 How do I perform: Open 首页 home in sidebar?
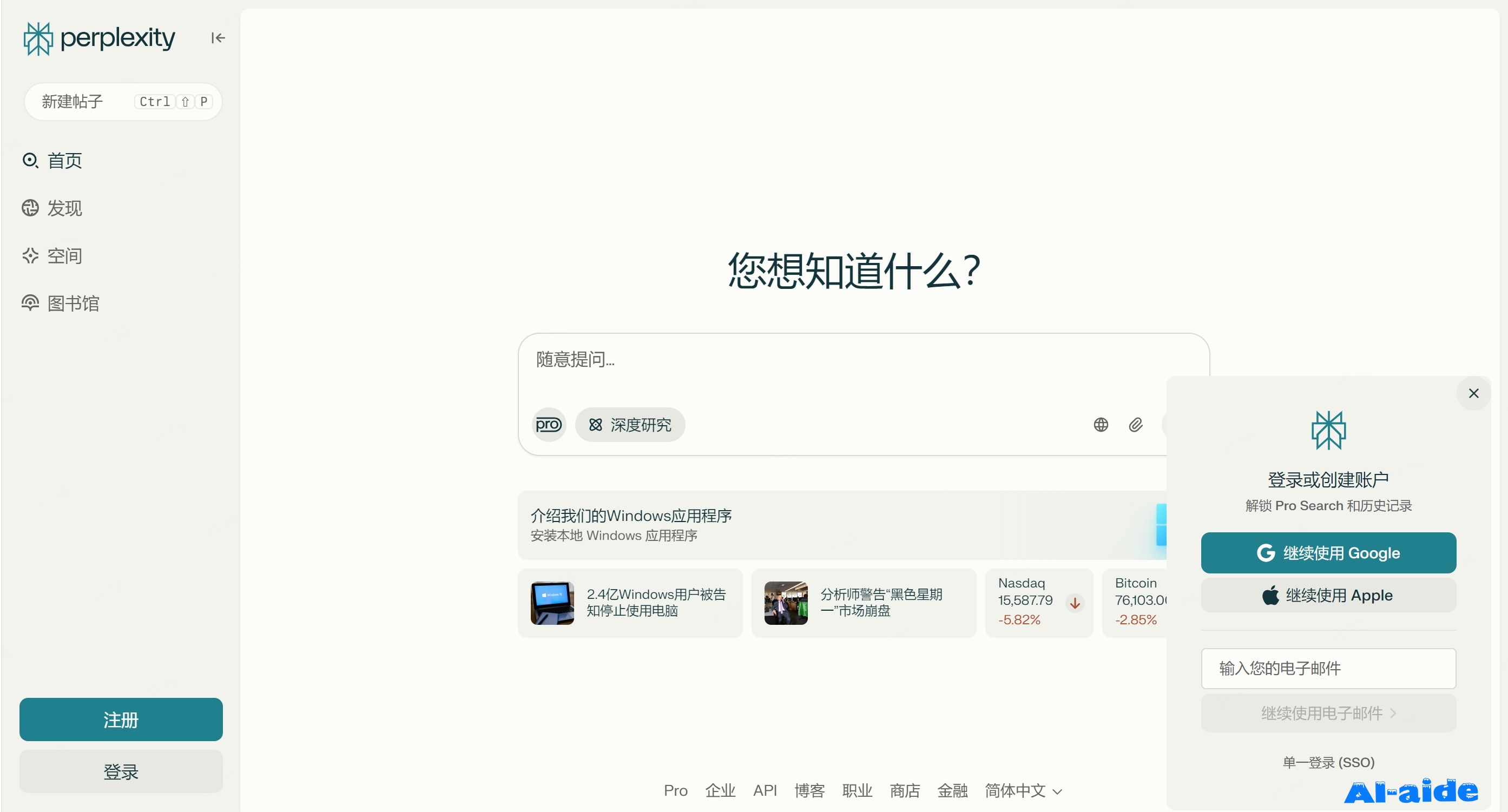pyautogui.click(x=52, y=161)
